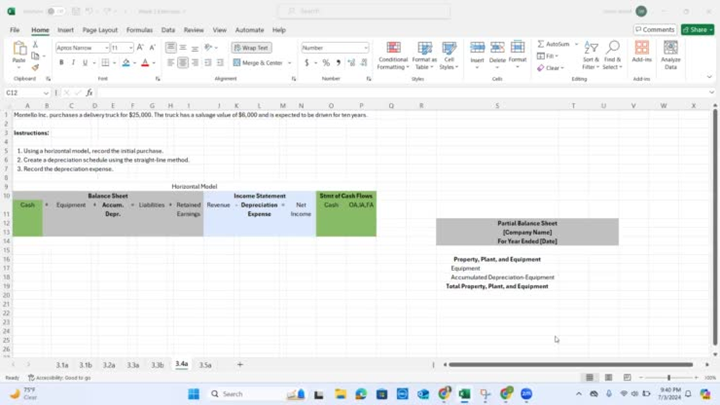Expand the font name dropdown
The image size is (720, 405).
pos(104,47)
